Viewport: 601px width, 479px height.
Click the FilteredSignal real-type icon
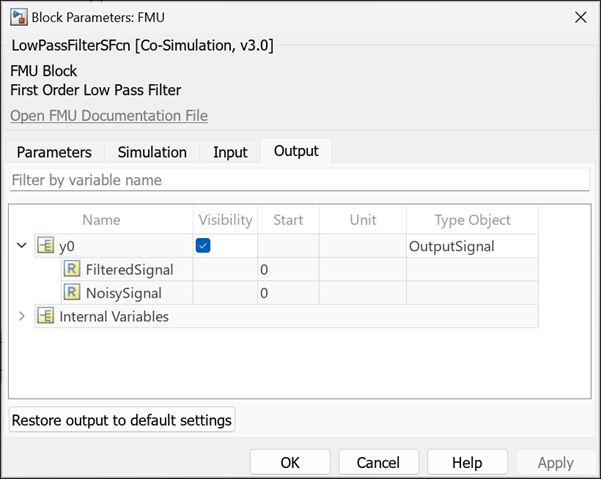click(x=72, y=269)
